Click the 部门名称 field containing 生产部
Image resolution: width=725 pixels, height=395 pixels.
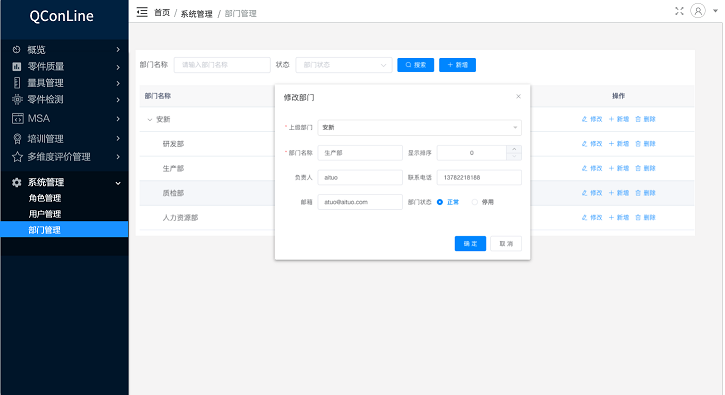[360, 153]
